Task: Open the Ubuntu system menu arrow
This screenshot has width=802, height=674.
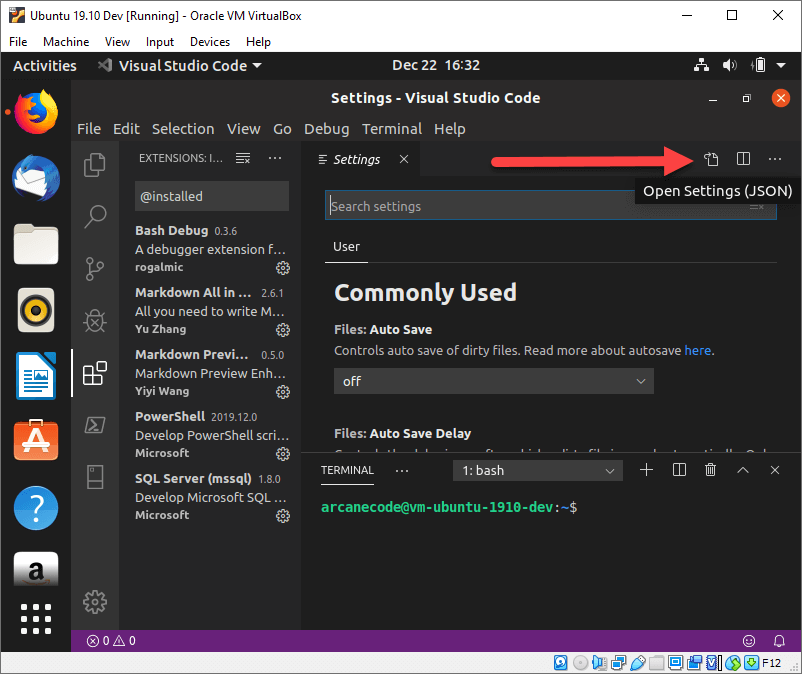Action: pyautogui.click(x=781, y=65)
